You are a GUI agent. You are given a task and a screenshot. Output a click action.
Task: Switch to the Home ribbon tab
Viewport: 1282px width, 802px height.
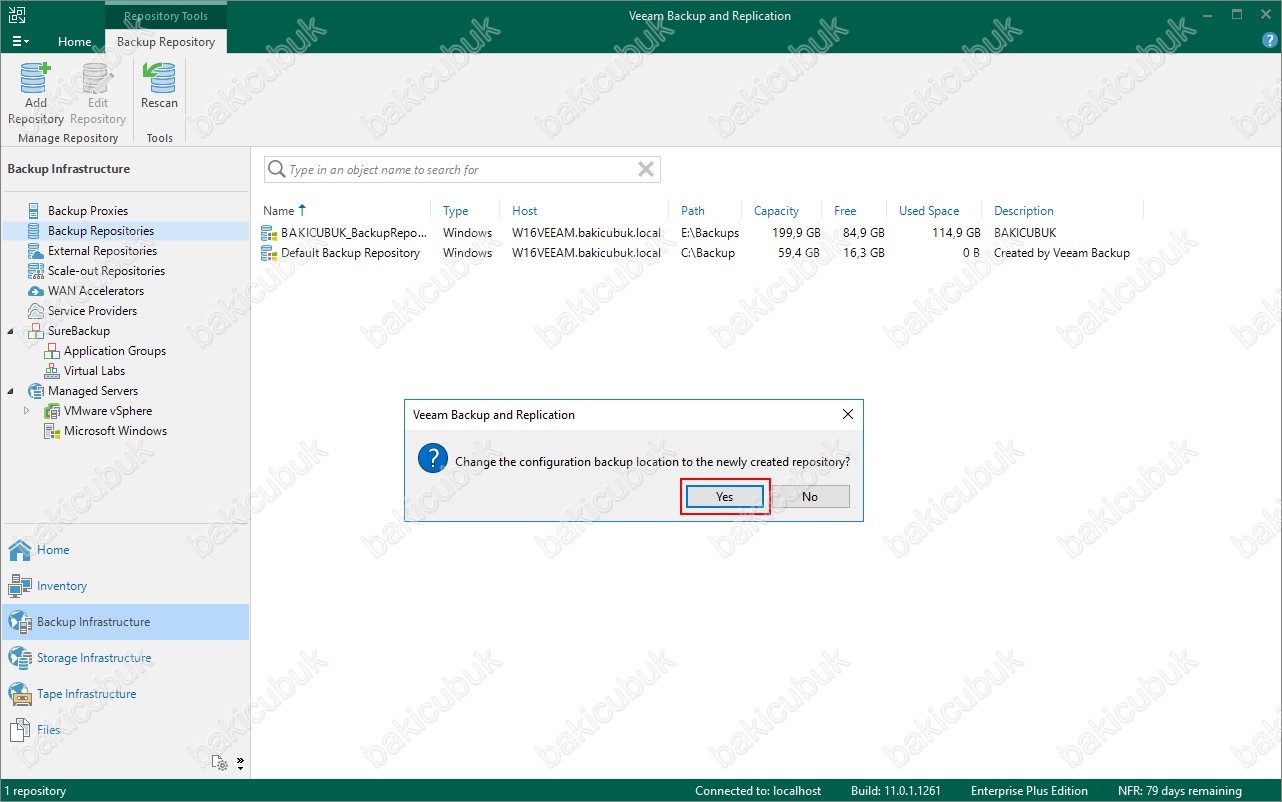pyautogui.click(x=75, y=42)
